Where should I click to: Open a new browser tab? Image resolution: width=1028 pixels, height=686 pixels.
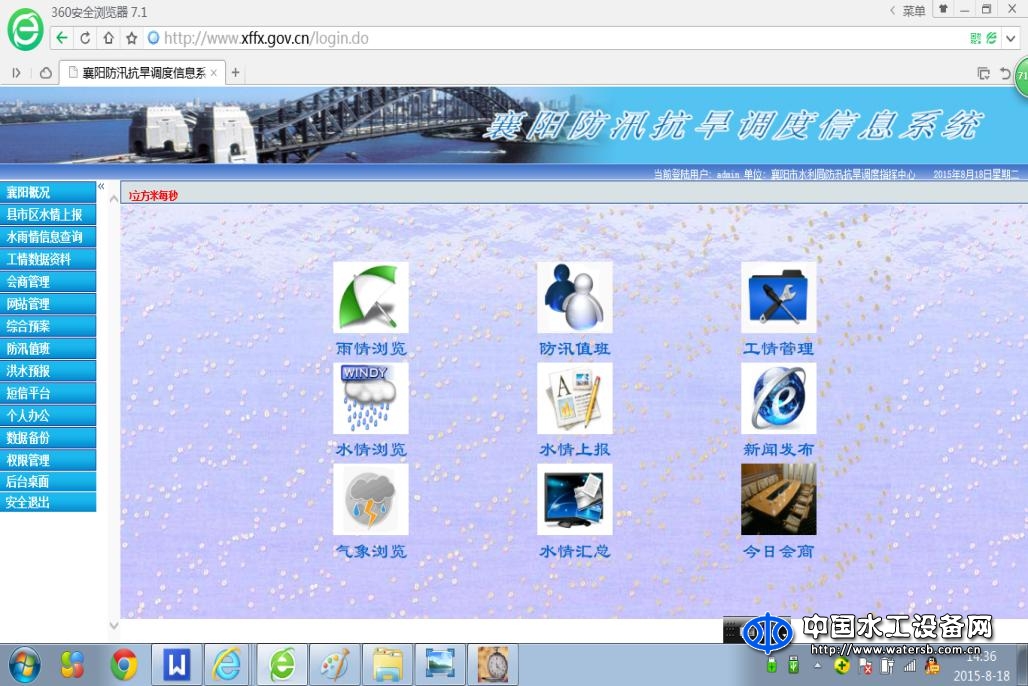(x=236, y=73)
